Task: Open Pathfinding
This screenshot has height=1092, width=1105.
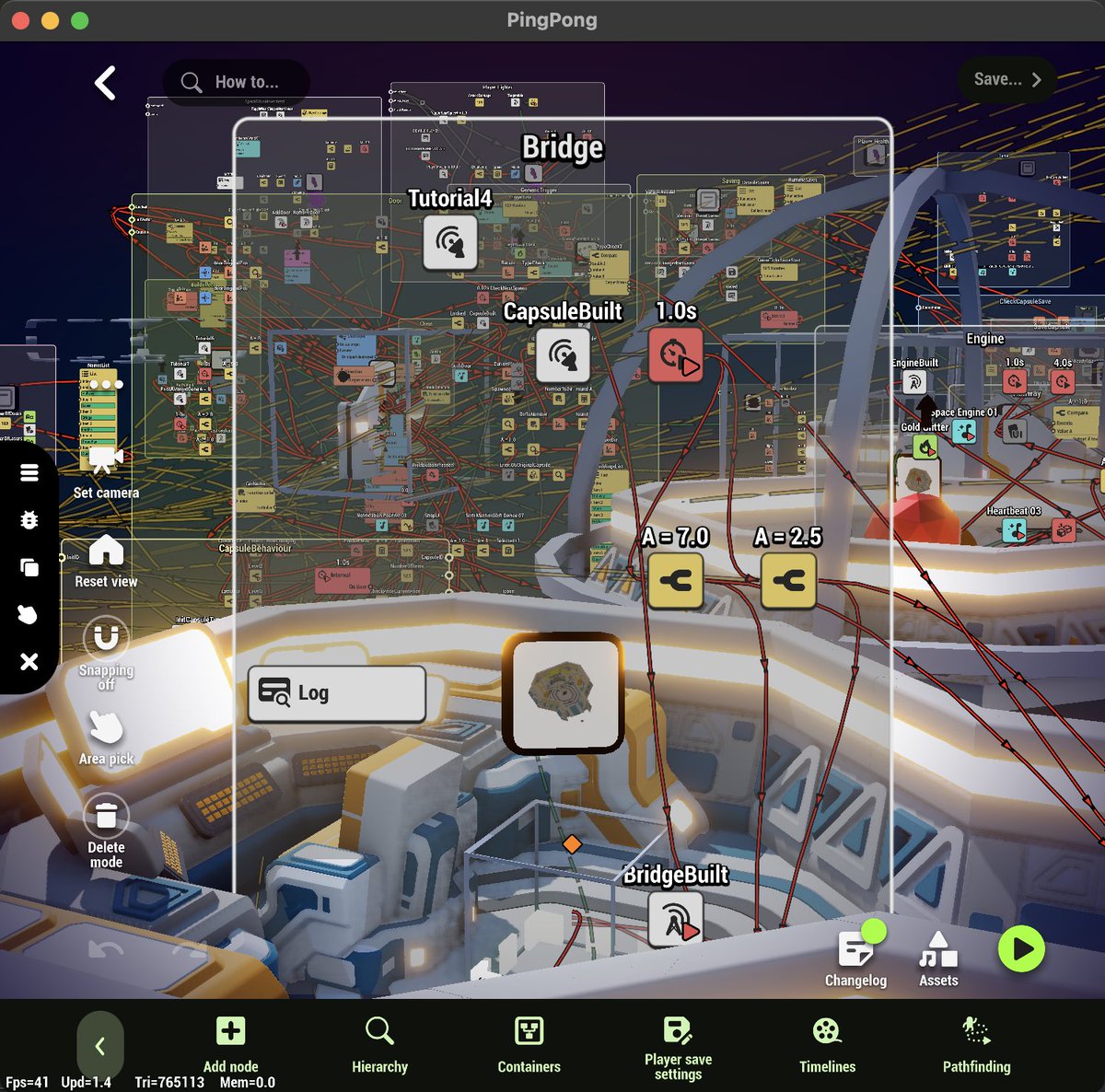Action: (976, 1045)
